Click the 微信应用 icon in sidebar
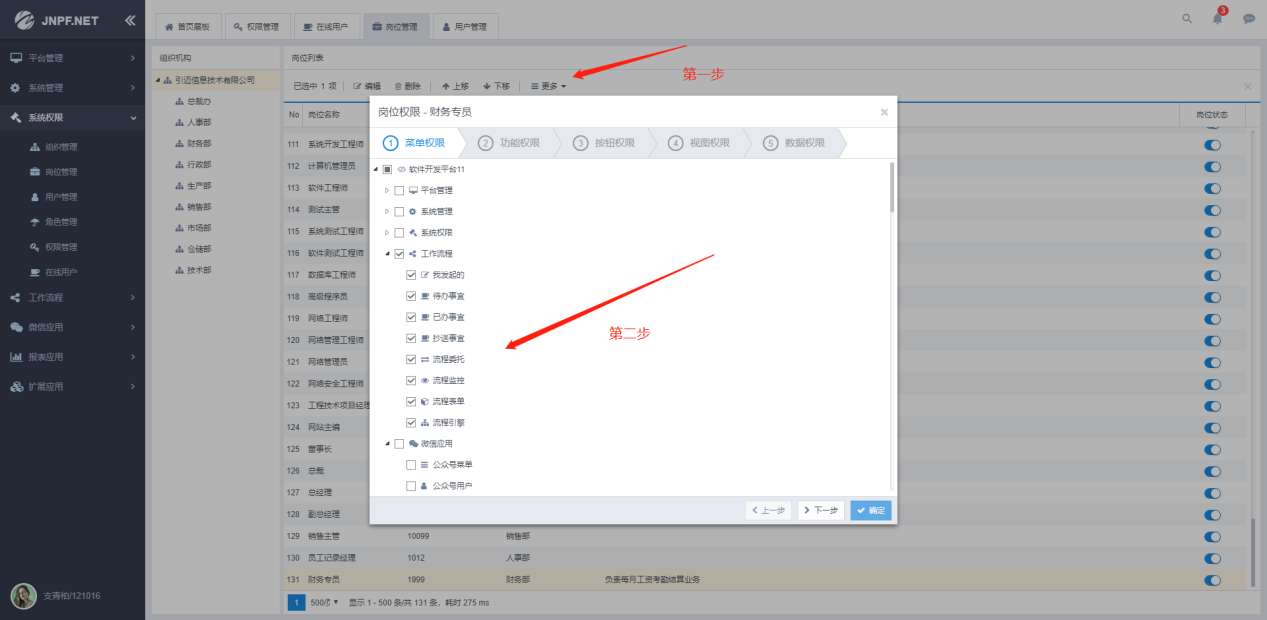 [x=16, y=327]
